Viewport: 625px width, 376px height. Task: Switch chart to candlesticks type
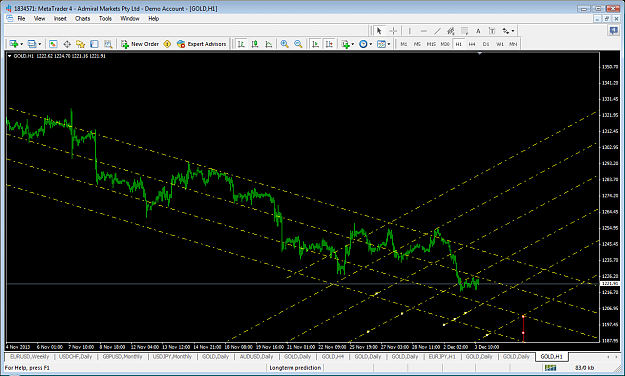coord(255,44)
